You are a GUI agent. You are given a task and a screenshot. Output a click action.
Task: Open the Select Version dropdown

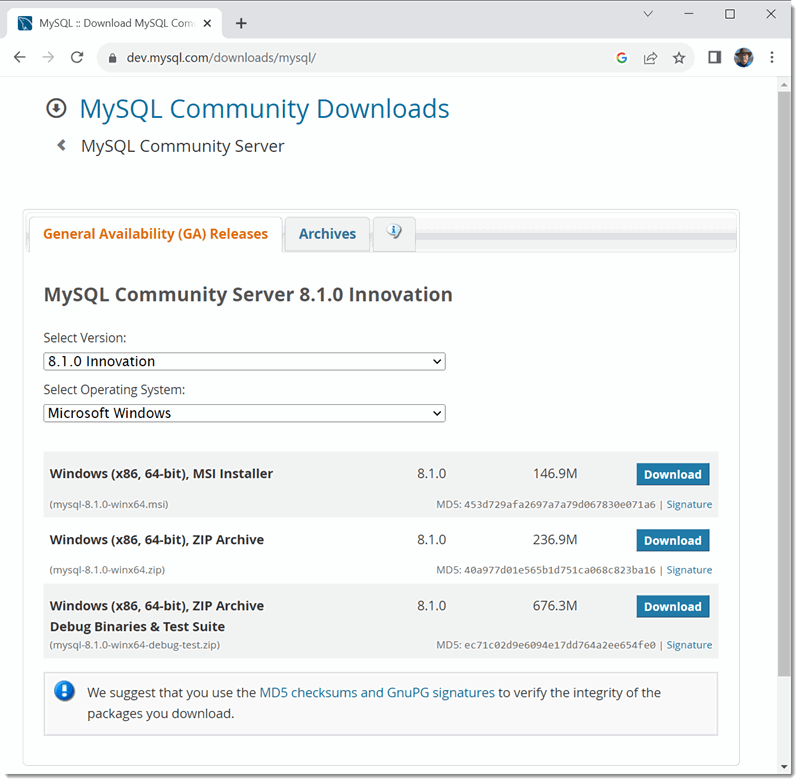coord(244,362)
